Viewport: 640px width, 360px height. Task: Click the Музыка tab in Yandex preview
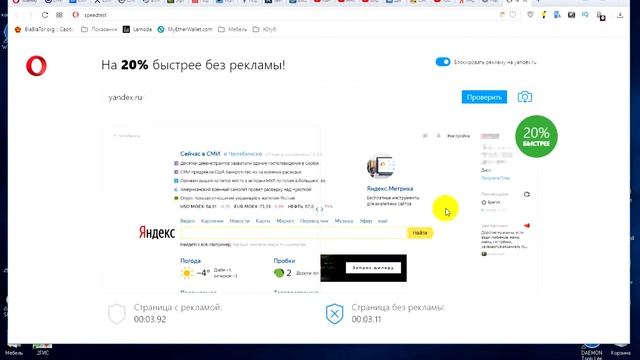[x=344, y=221]
